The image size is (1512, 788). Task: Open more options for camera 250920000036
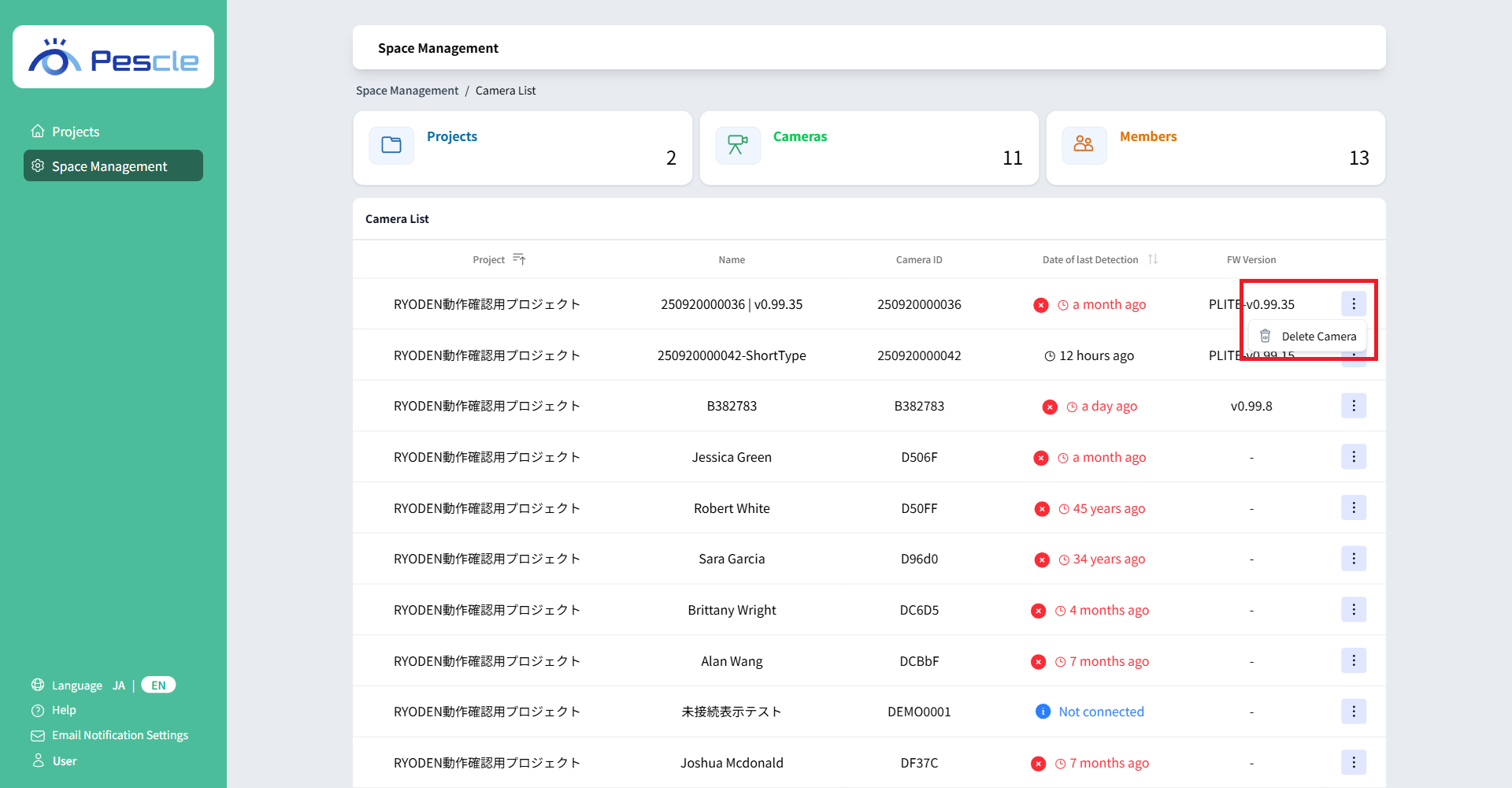point(1354,304)
